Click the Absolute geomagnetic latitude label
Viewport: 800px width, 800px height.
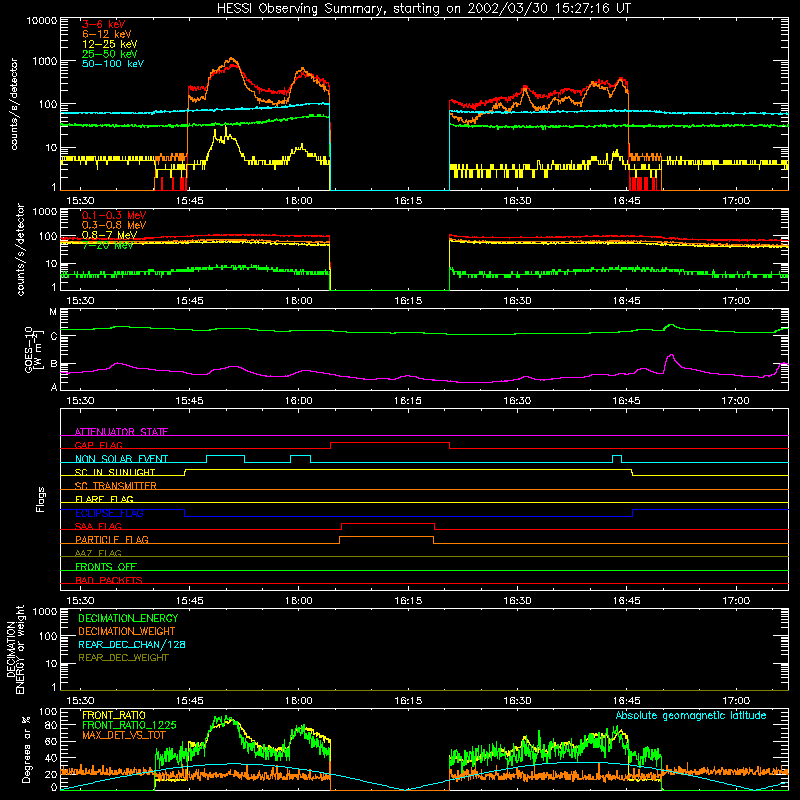[x=691, y=715]
